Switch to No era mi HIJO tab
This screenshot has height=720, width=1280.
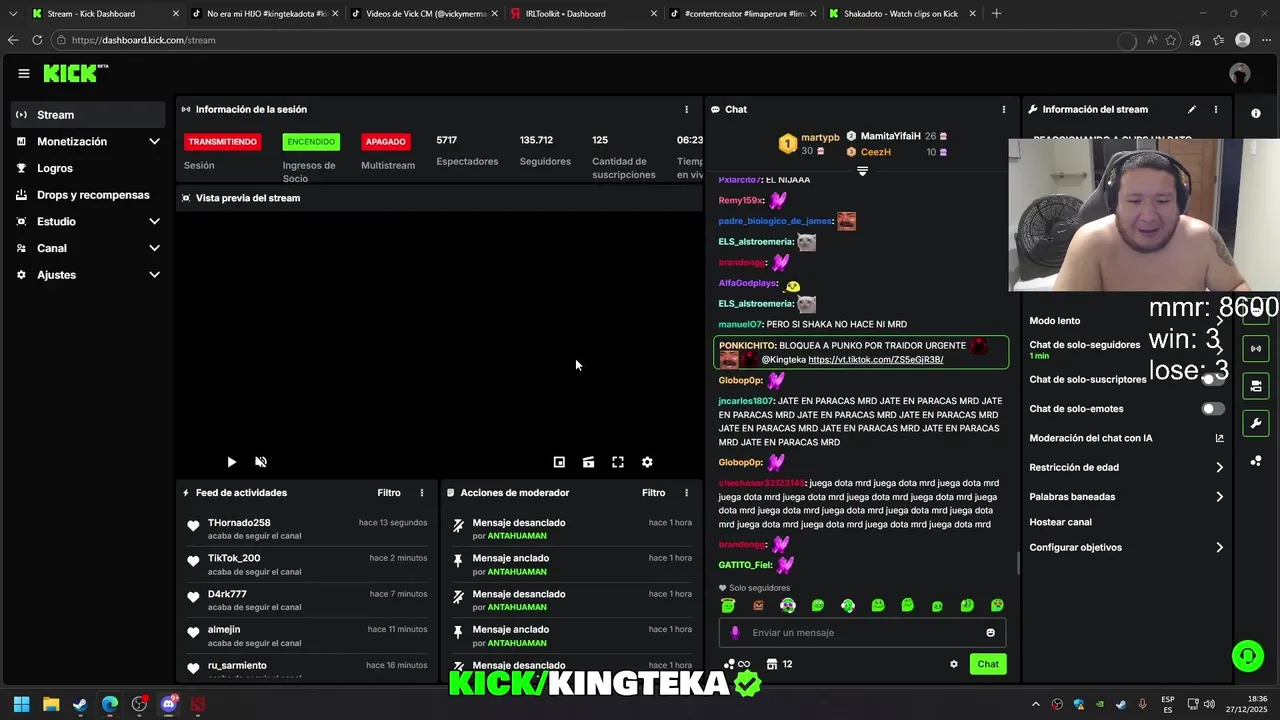tap(265, 14)
